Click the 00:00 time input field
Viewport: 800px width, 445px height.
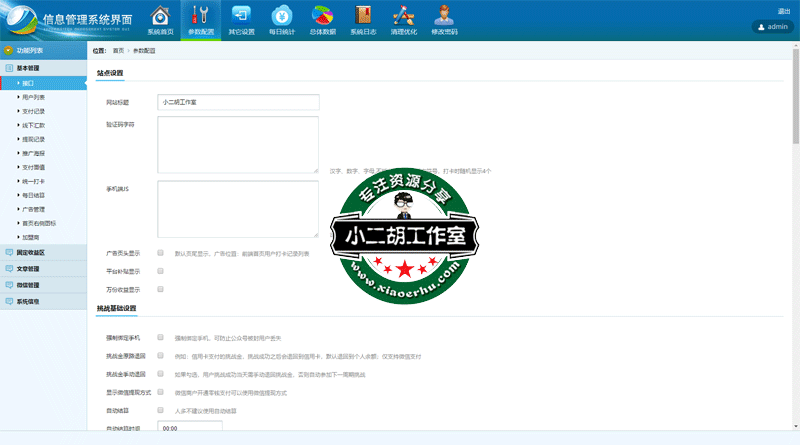pos(190,426)
